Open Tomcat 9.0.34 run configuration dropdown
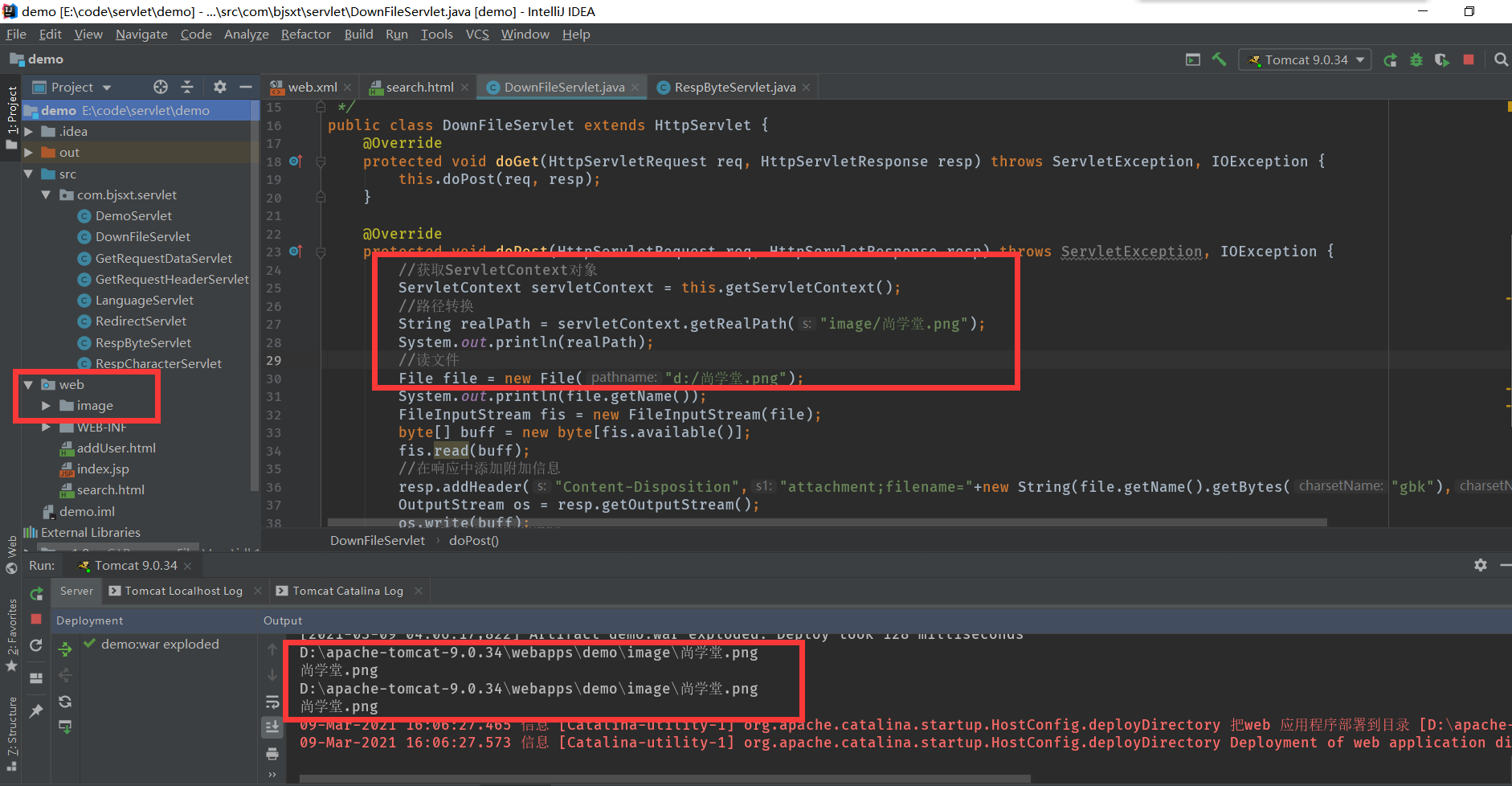This screenshot has height=786, width=1512. coord(1306,59)
